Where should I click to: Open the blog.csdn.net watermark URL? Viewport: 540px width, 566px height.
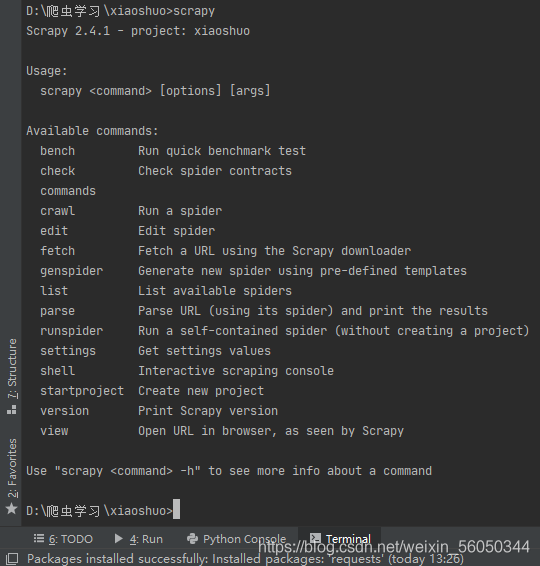(394, 547)
